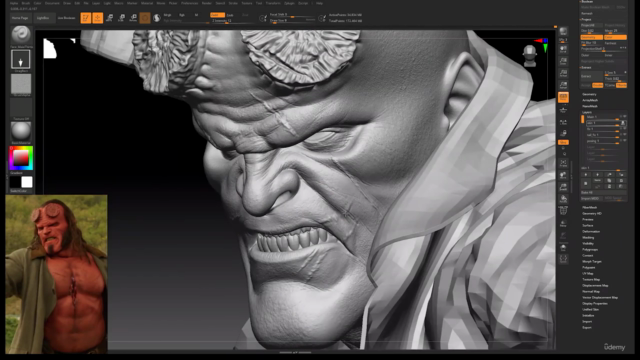This screenshot has height=360, width=640.
Task: Click the Rotate view icon on shelf
Action: point(563,199)
